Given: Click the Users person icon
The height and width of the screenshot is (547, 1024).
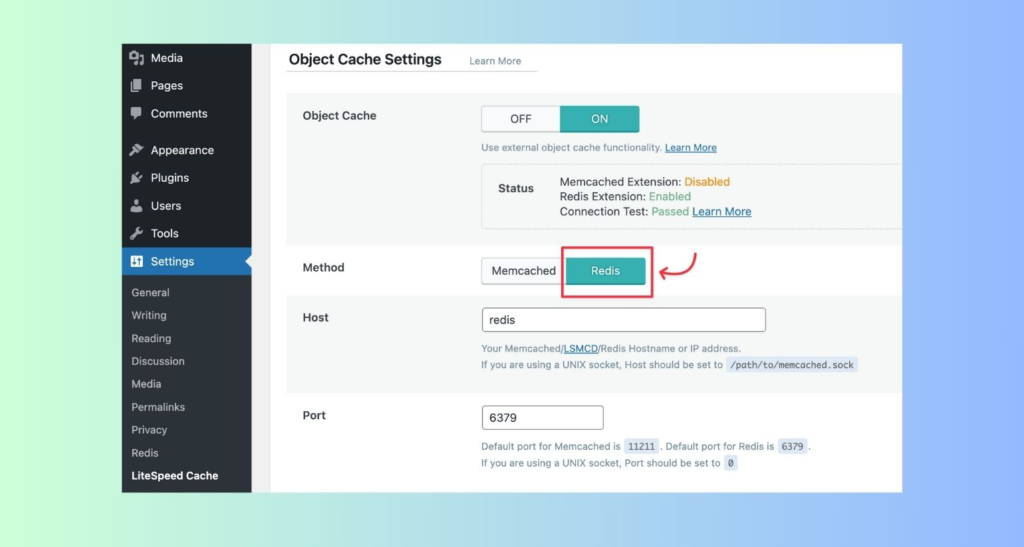Looking at the screenshot, I should [136, 206].
